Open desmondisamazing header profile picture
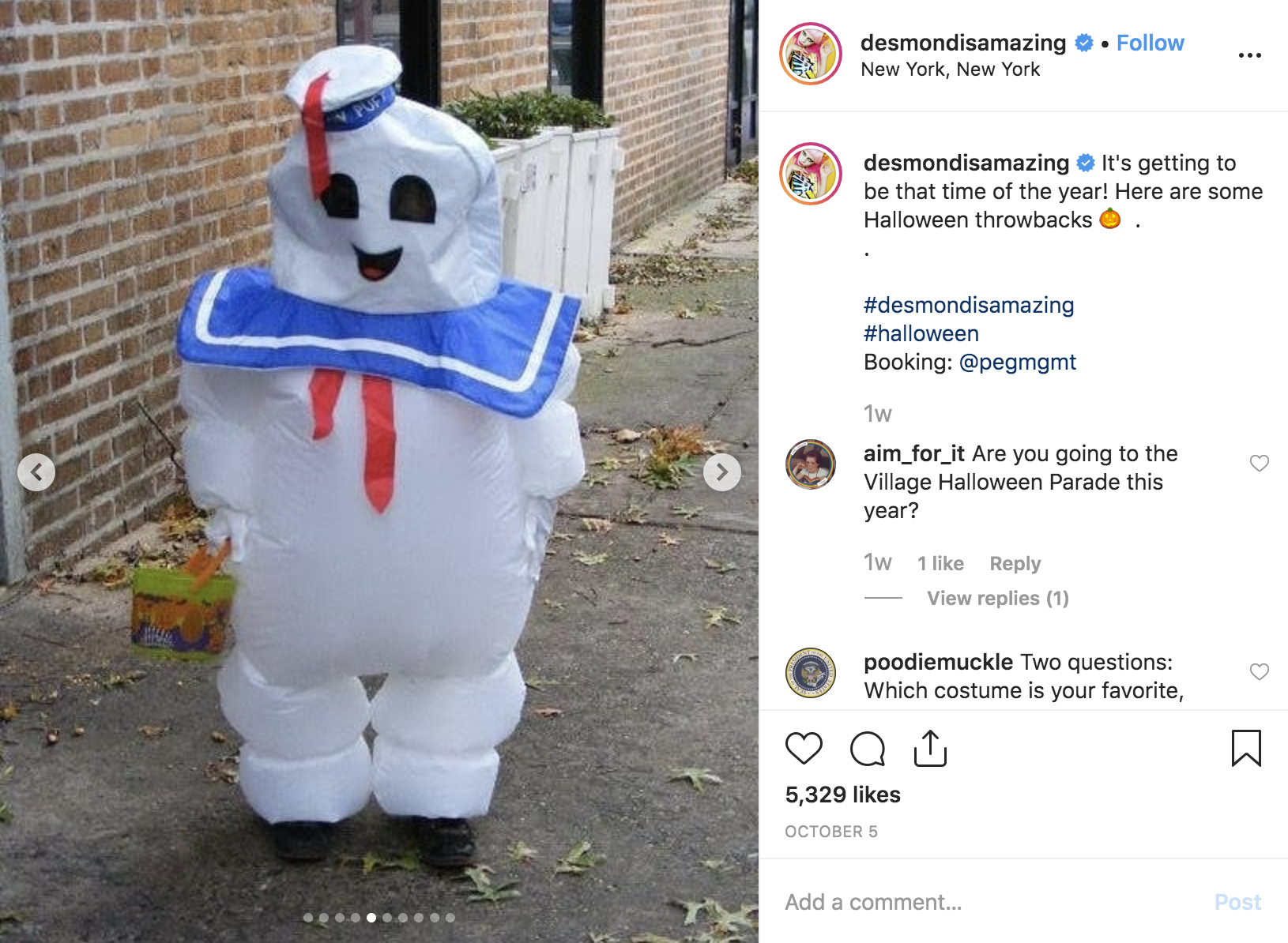 811,54
